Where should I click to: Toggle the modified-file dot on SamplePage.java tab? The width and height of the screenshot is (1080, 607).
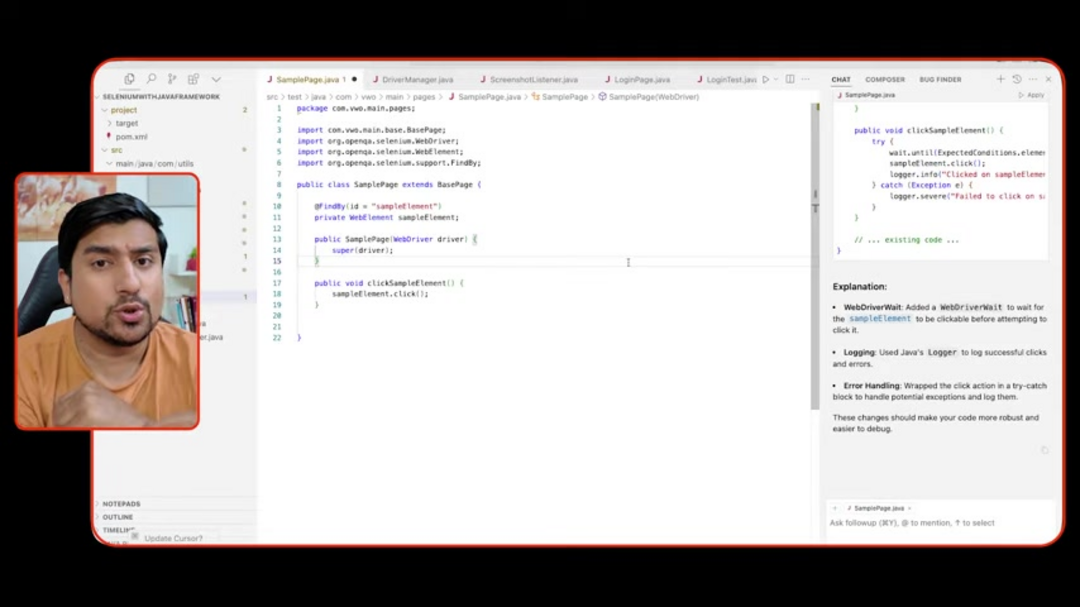(x=354, y=78)
